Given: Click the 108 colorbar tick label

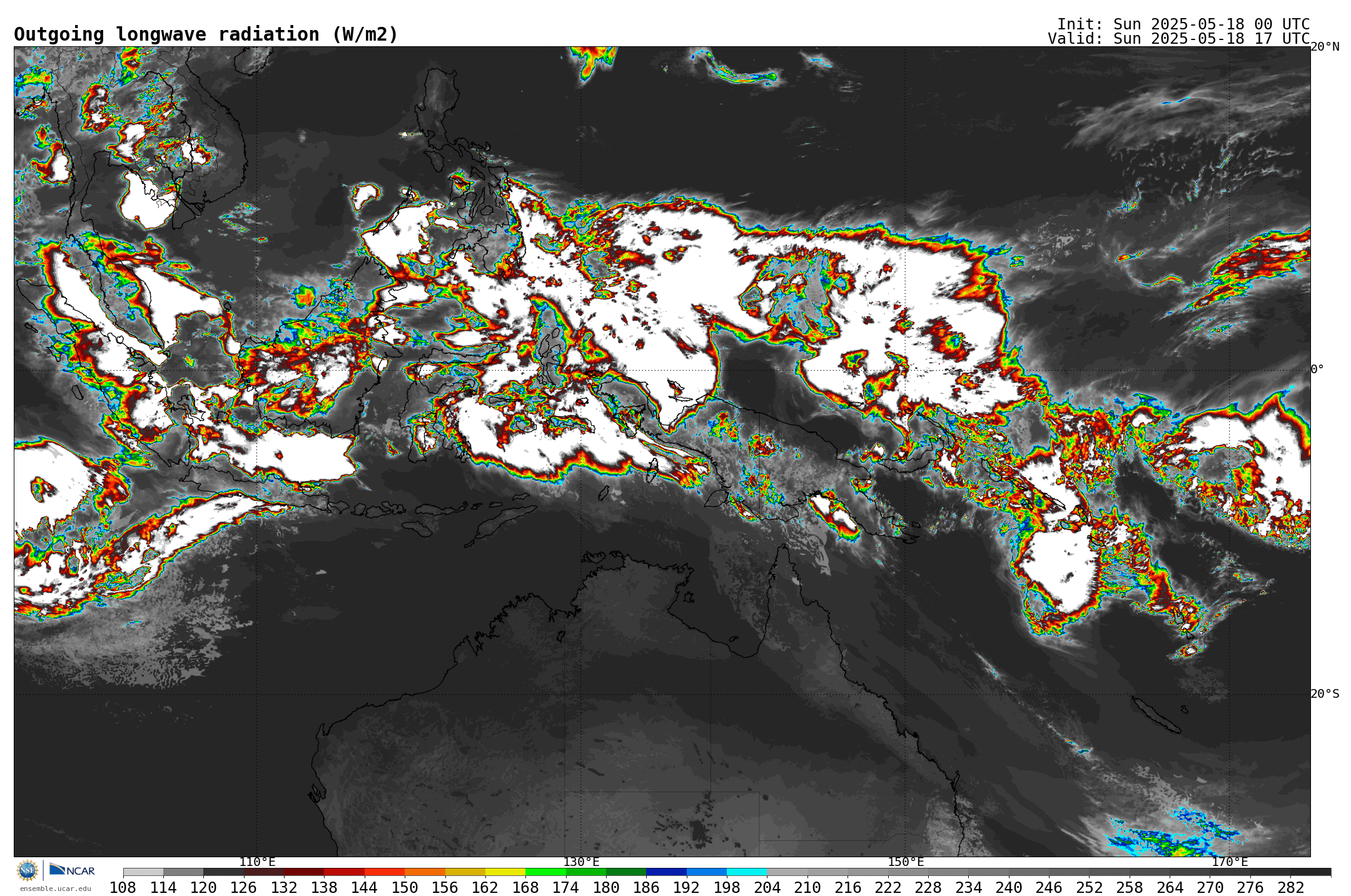Looking at the screenshot, I should click(x=123, y=888).
